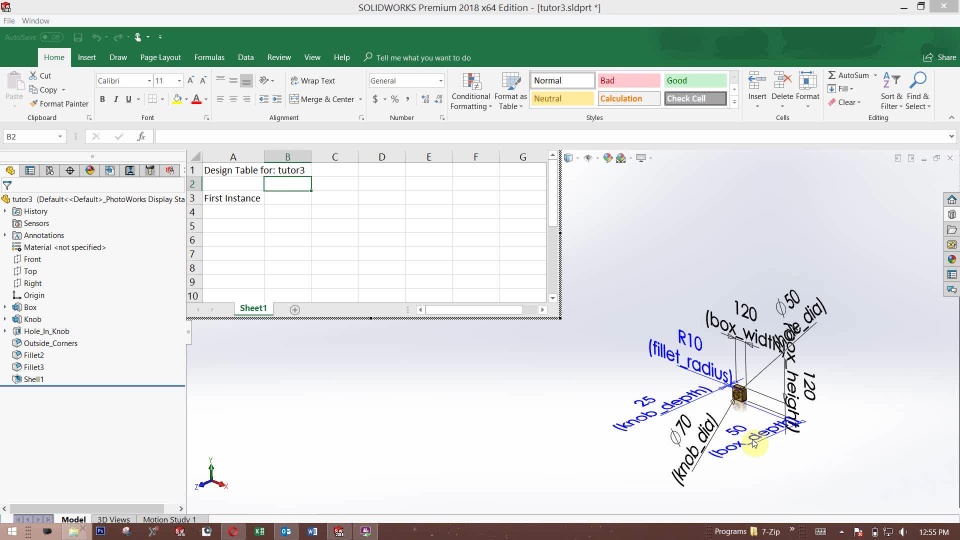
Task: Apply the Good cell style
Action: pos(695,81)
